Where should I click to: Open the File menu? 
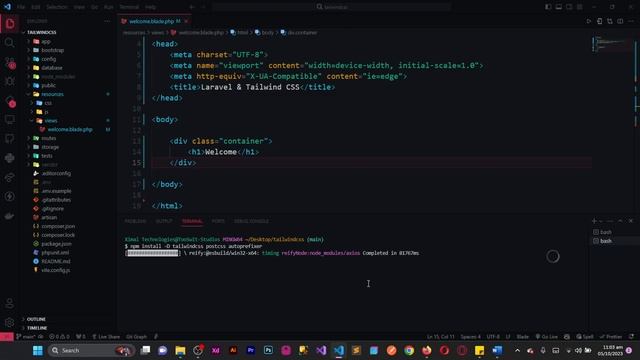[x=21, y=7]
